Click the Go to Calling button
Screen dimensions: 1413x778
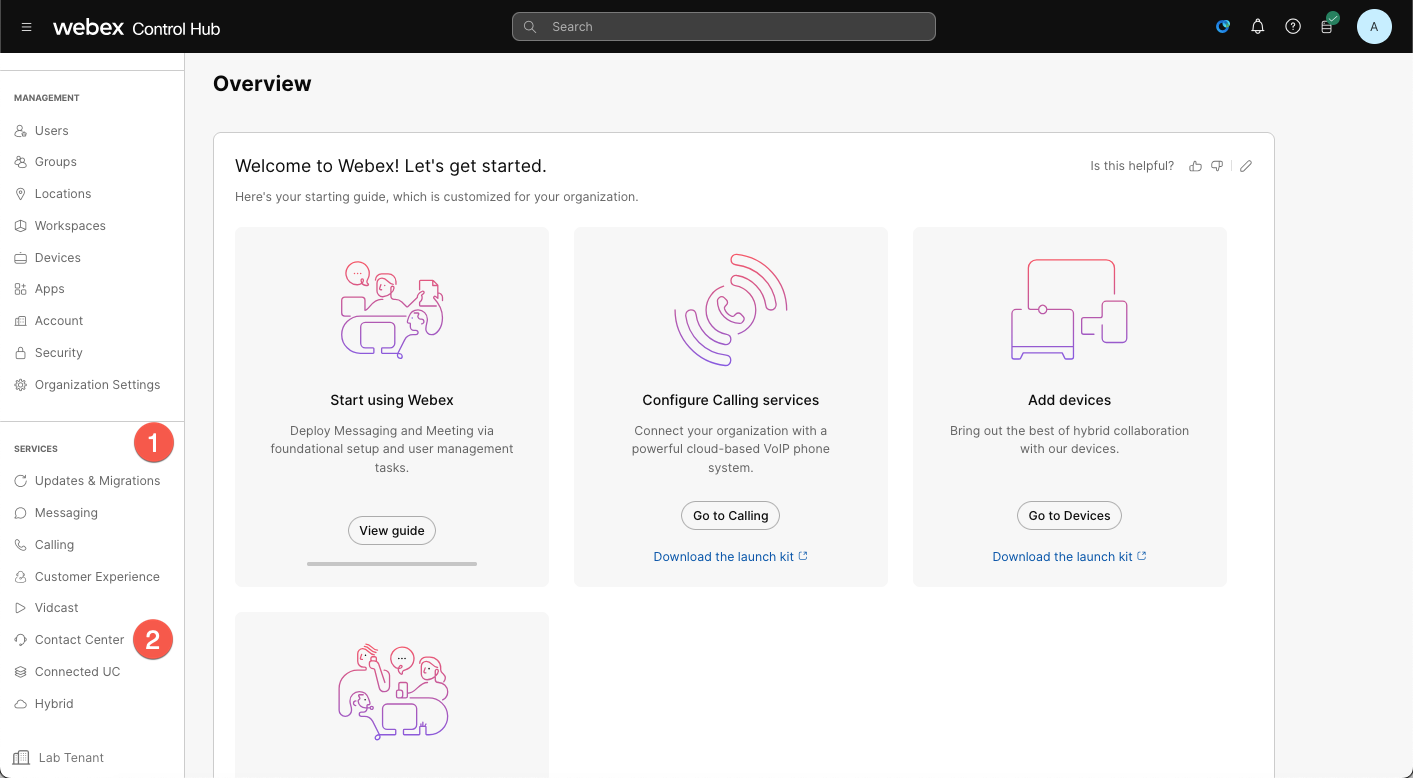(x=730, y=516)
